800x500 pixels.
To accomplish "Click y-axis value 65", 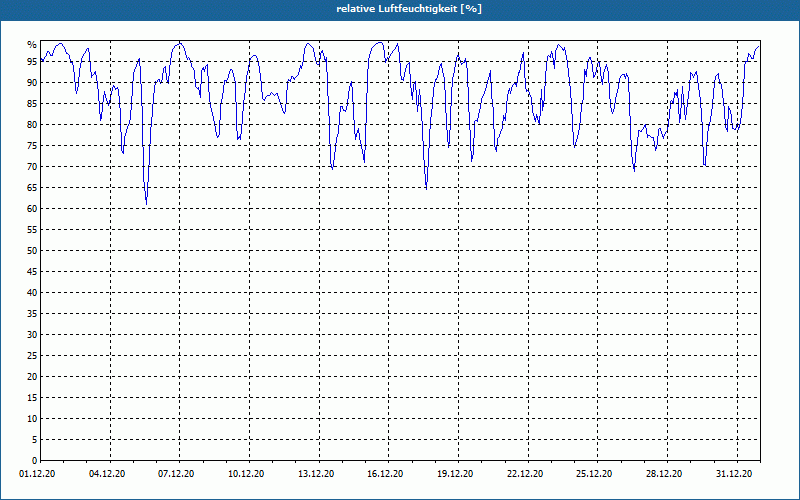I will click(x=32, y=188).
